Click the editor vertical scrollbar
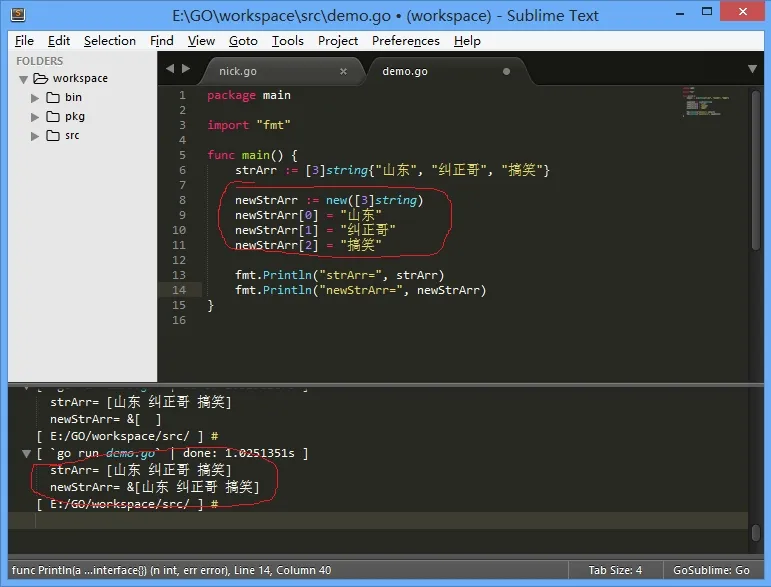Screen dimensions: 771x587 [x=756, y=170]
